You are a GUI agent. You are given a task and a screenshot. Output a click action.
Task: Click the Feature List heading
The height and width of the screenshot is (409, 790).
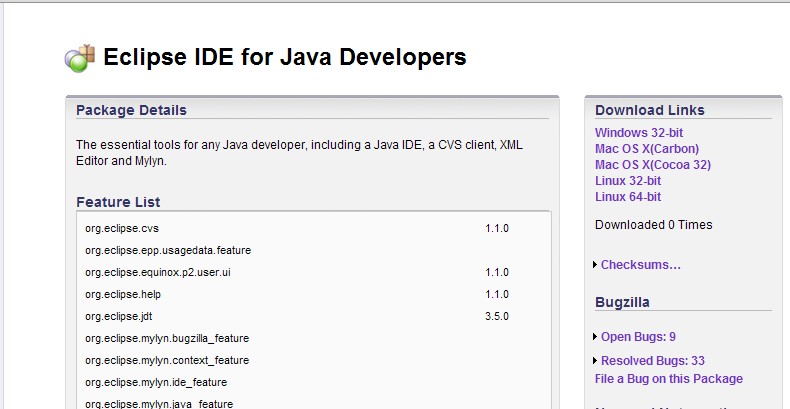coord(118,202)
